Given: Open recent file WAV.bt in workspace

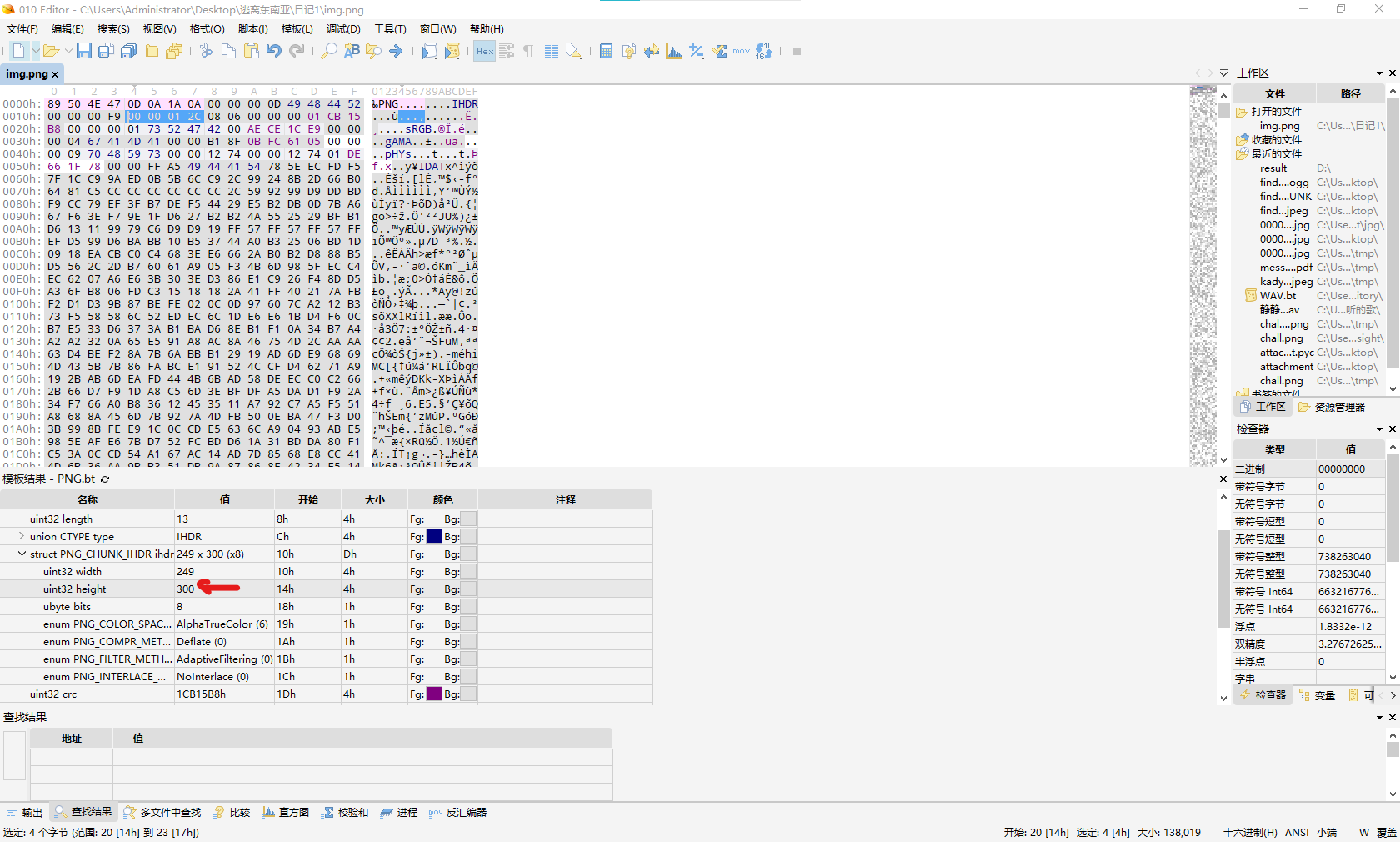Looking at the screenshot, I should (1277, 296).
